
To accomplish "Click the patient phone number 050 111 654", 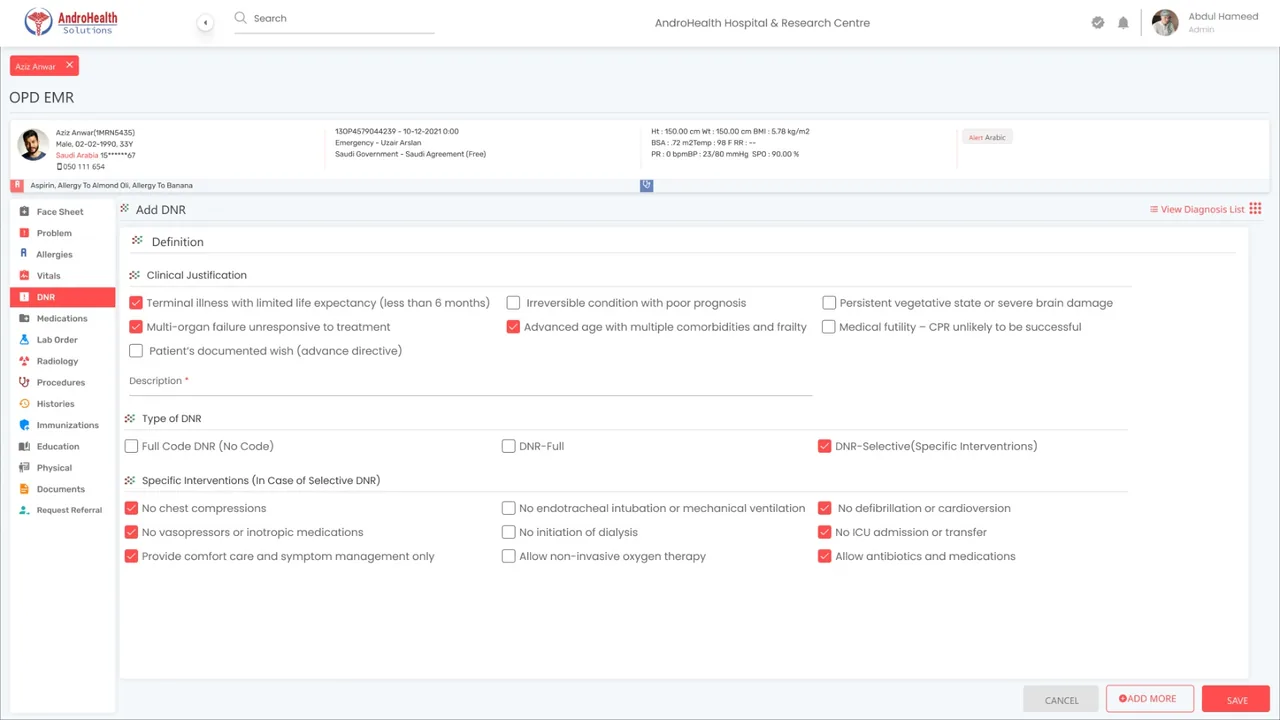I will [83, 166].
